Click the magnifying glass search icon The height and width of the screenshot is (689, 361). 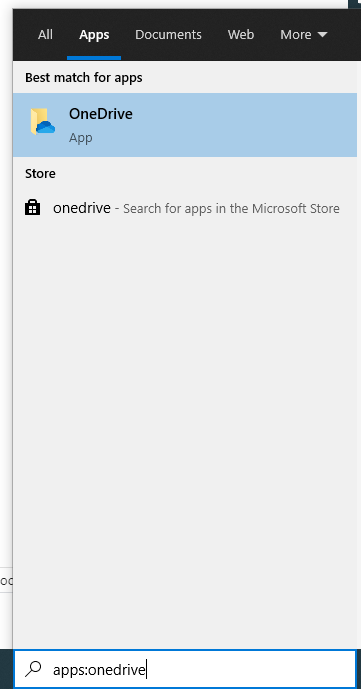(33, 669)
